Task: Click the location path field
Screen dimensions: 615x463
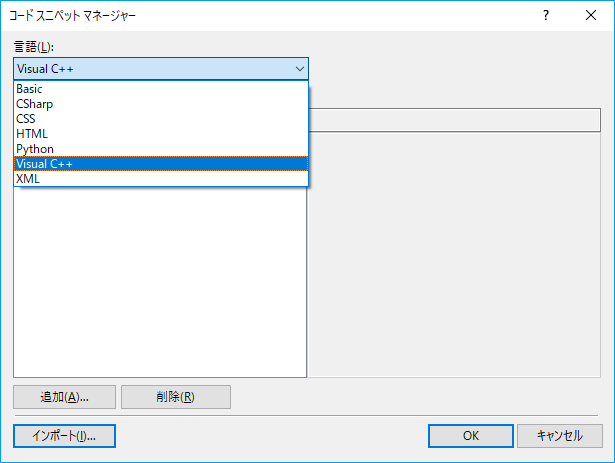Action: click(x=455, y=120)
